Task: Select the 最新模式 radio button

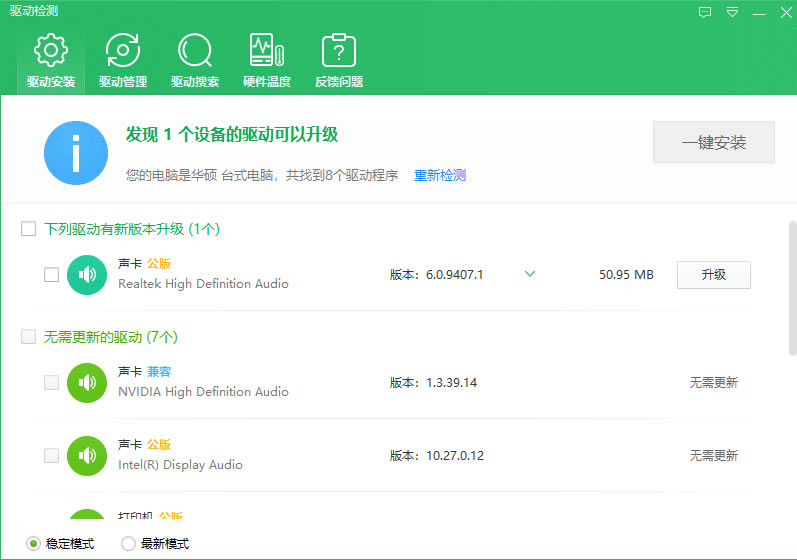Action: point(128,544)
